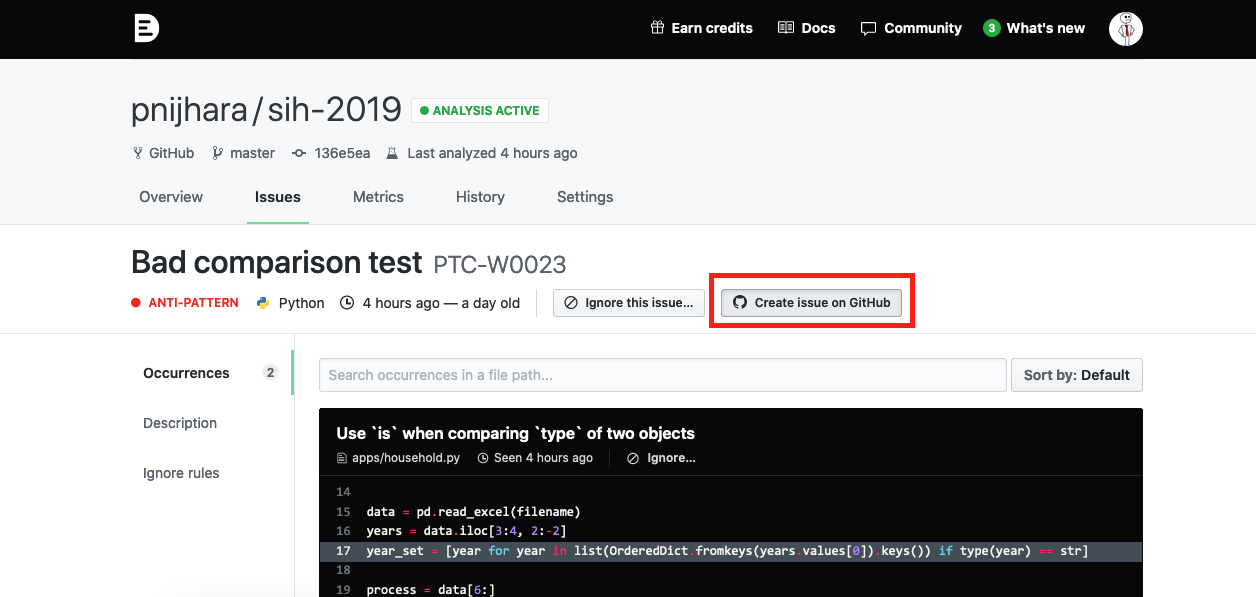Open Earn credits gift link

point(701,28)
